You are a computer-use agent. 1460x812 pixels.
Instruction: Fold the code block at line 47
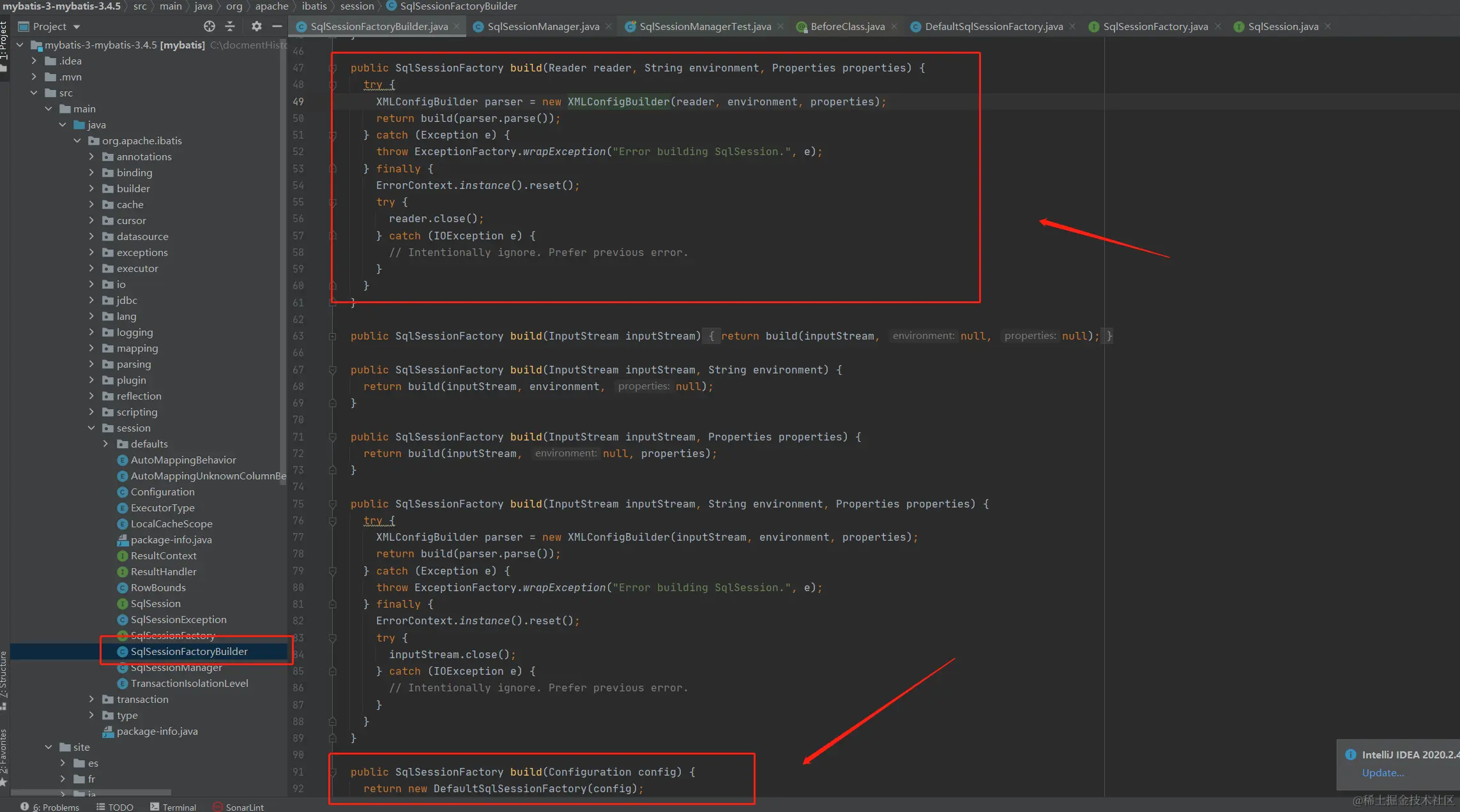click(333, 68)
